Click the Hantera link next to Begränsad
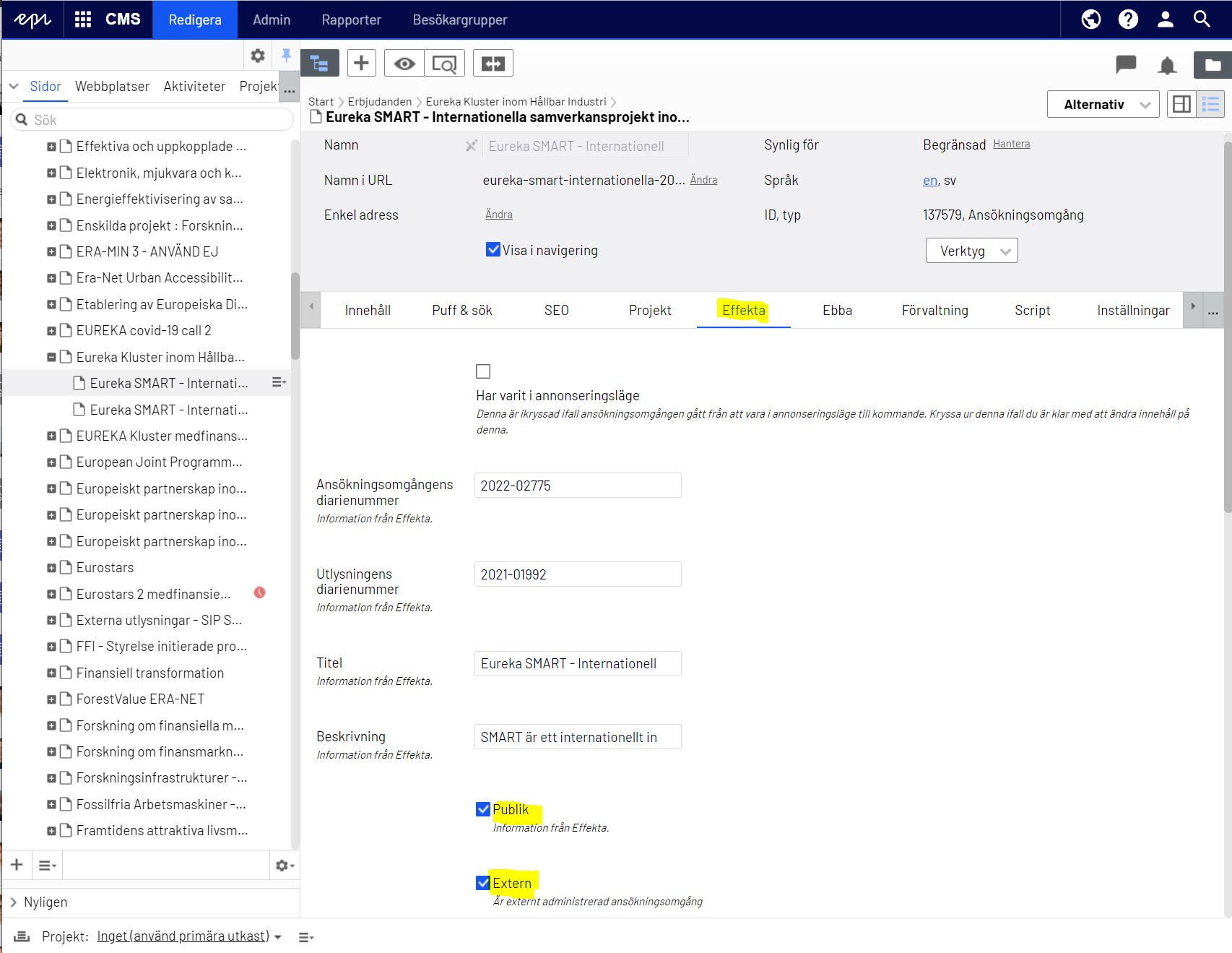1232x953 pixels. coord(1011,144)
